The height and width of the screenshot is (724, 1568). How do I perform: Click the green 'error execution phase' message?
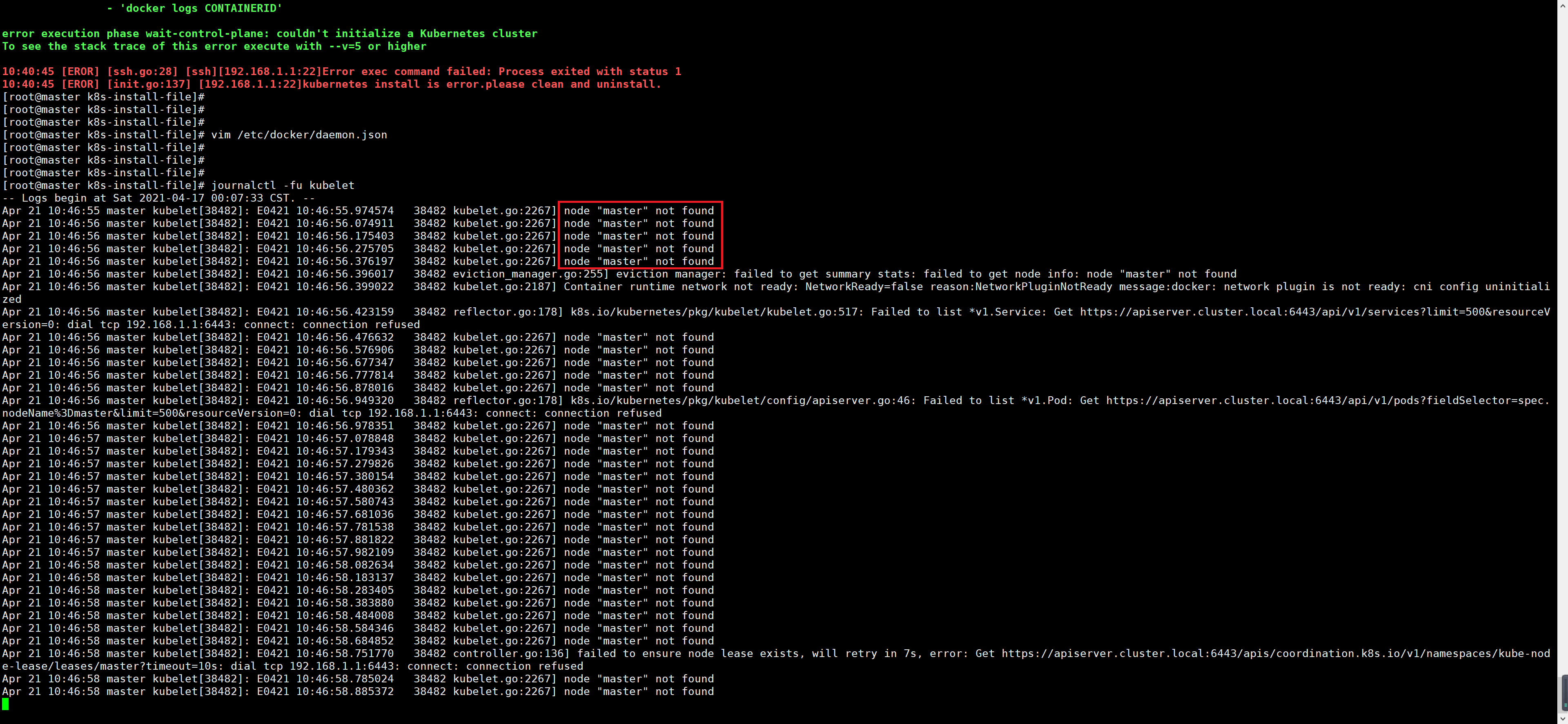(x=269, y=34)
